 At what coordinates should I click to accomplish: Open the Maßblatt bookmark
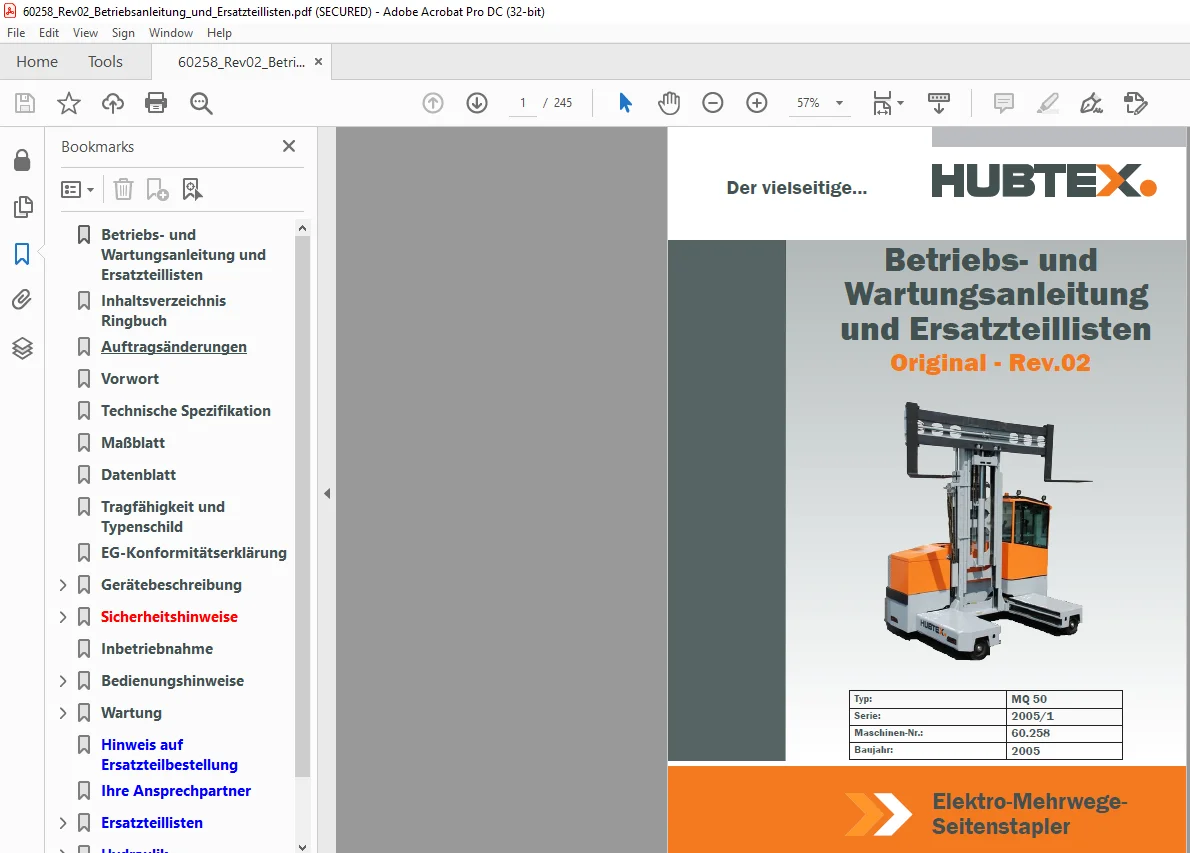coord(133,442)
